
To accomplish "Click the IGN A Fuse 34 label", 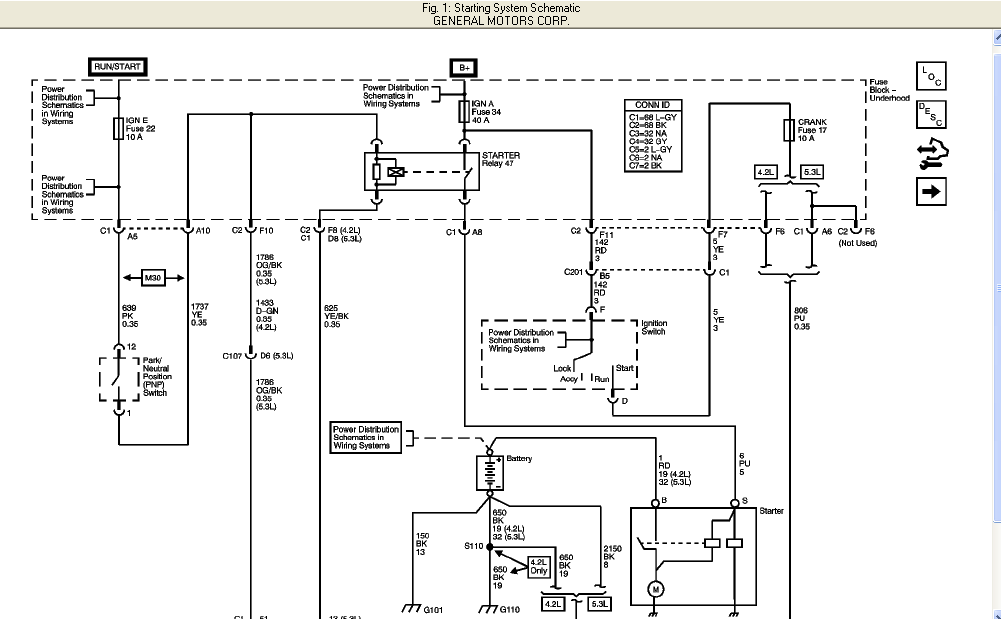I will pos(486,112).
